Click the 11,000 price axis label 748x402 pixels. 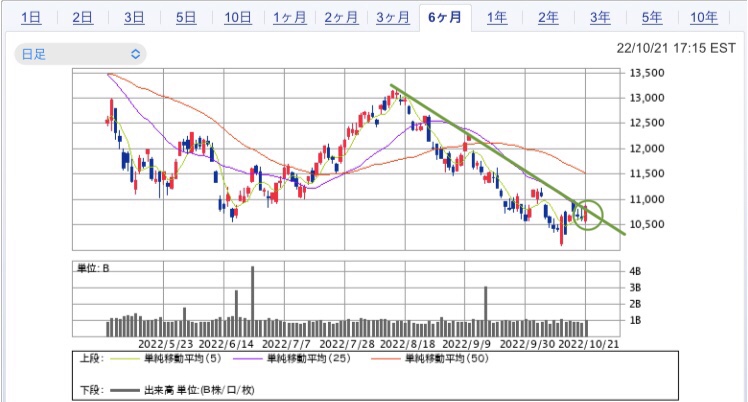click(x=647, y=199)
